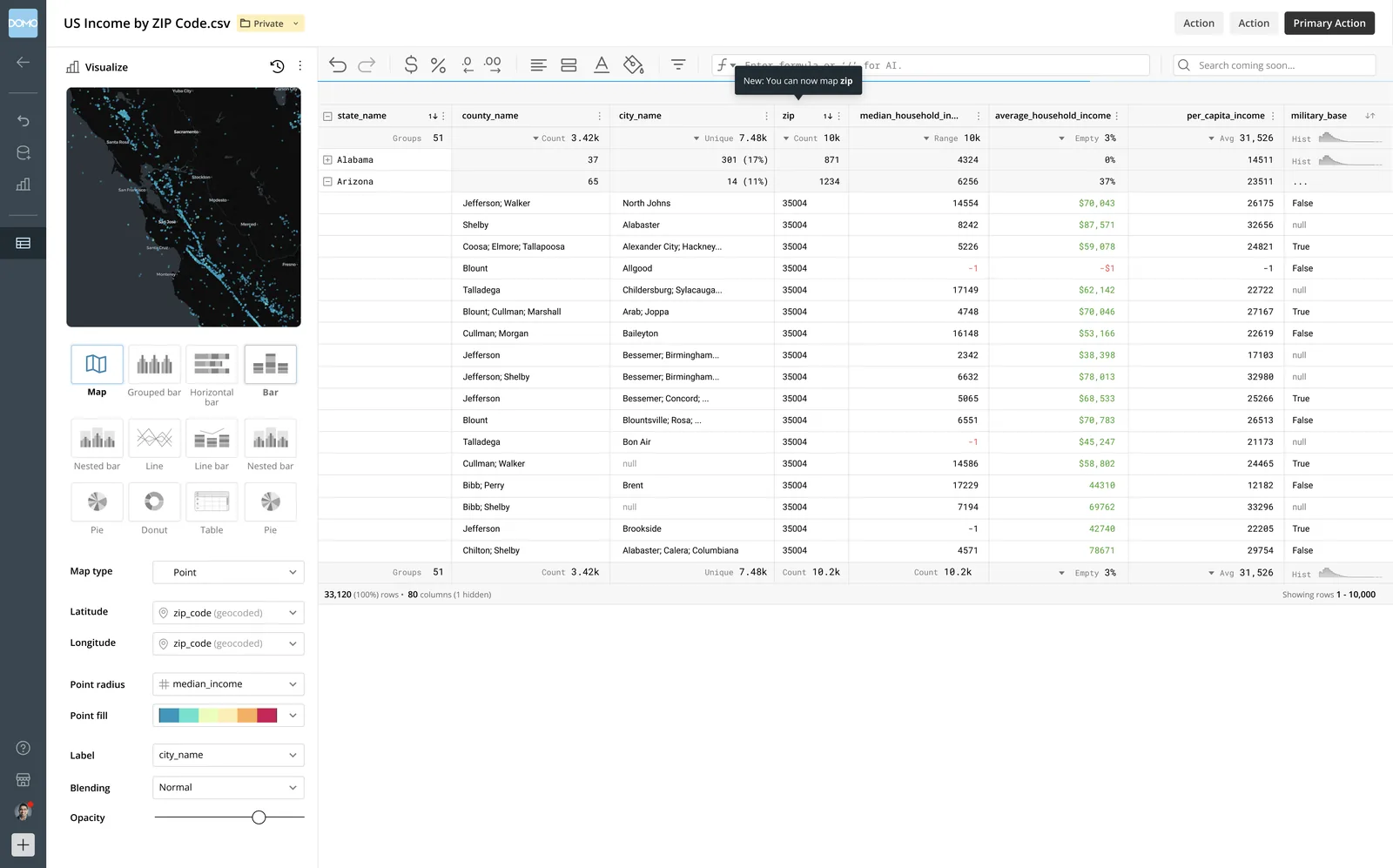
Task: Expand the Alabama group row
Action: tap(327, 160)
